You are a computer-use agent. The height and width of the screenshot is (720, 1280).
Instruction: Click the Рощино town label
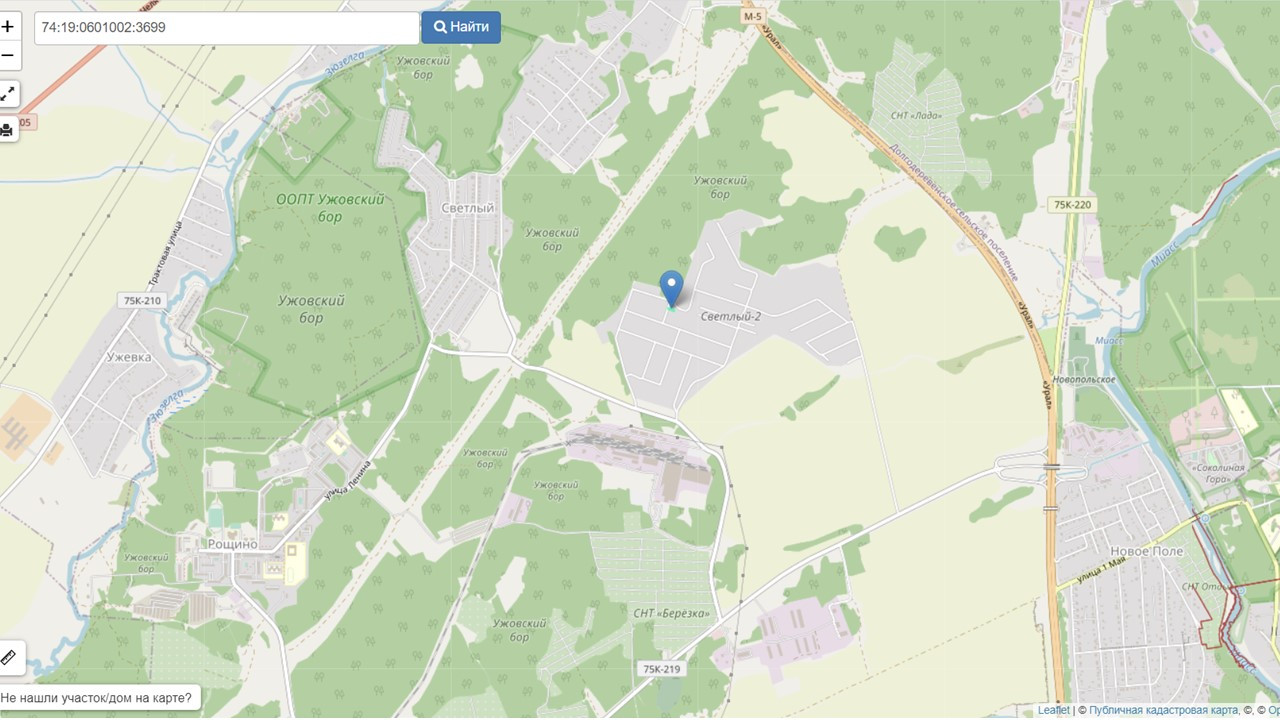232,544
